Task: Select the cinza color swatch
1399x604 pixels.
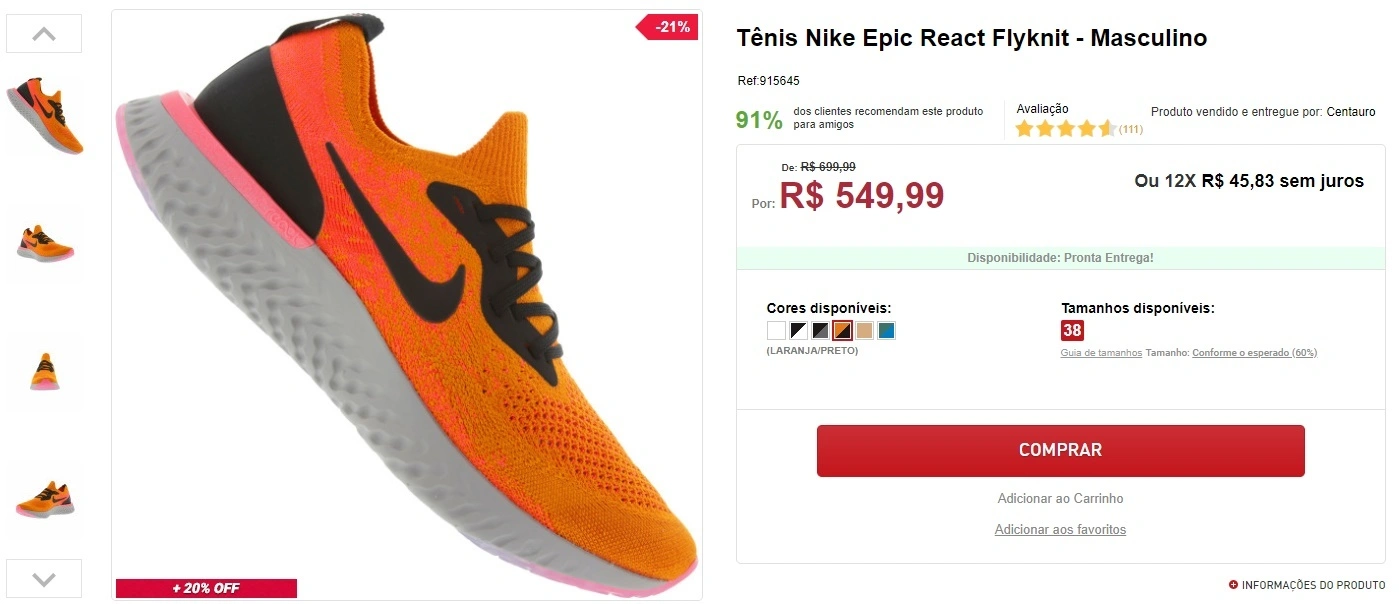Action: (819, 329)
